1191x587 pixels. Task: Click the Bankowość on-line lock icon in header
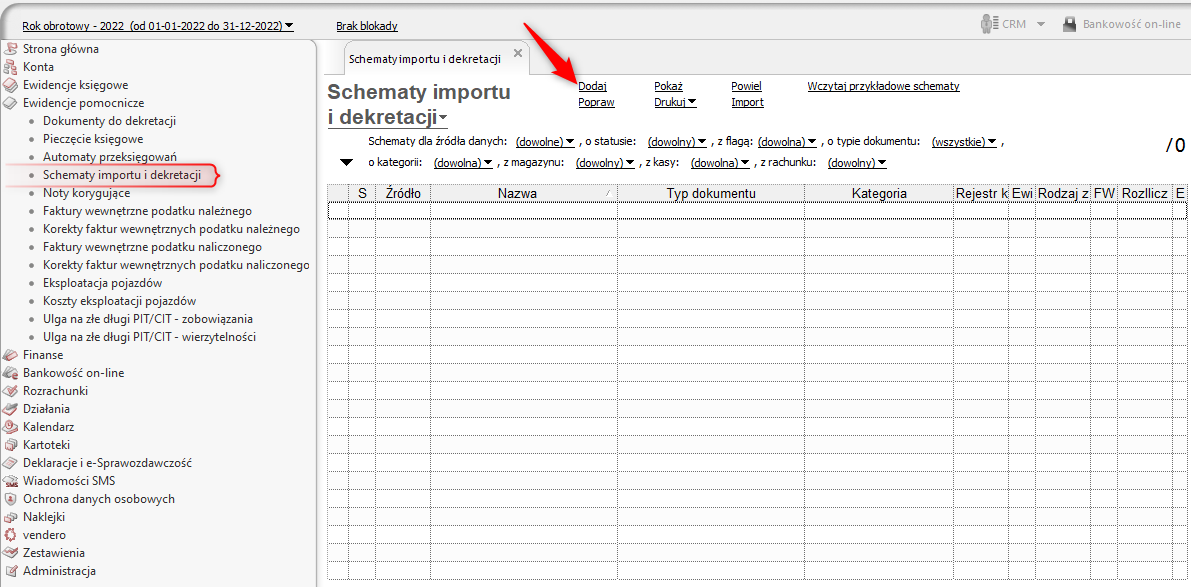[x=1069, y=24]
